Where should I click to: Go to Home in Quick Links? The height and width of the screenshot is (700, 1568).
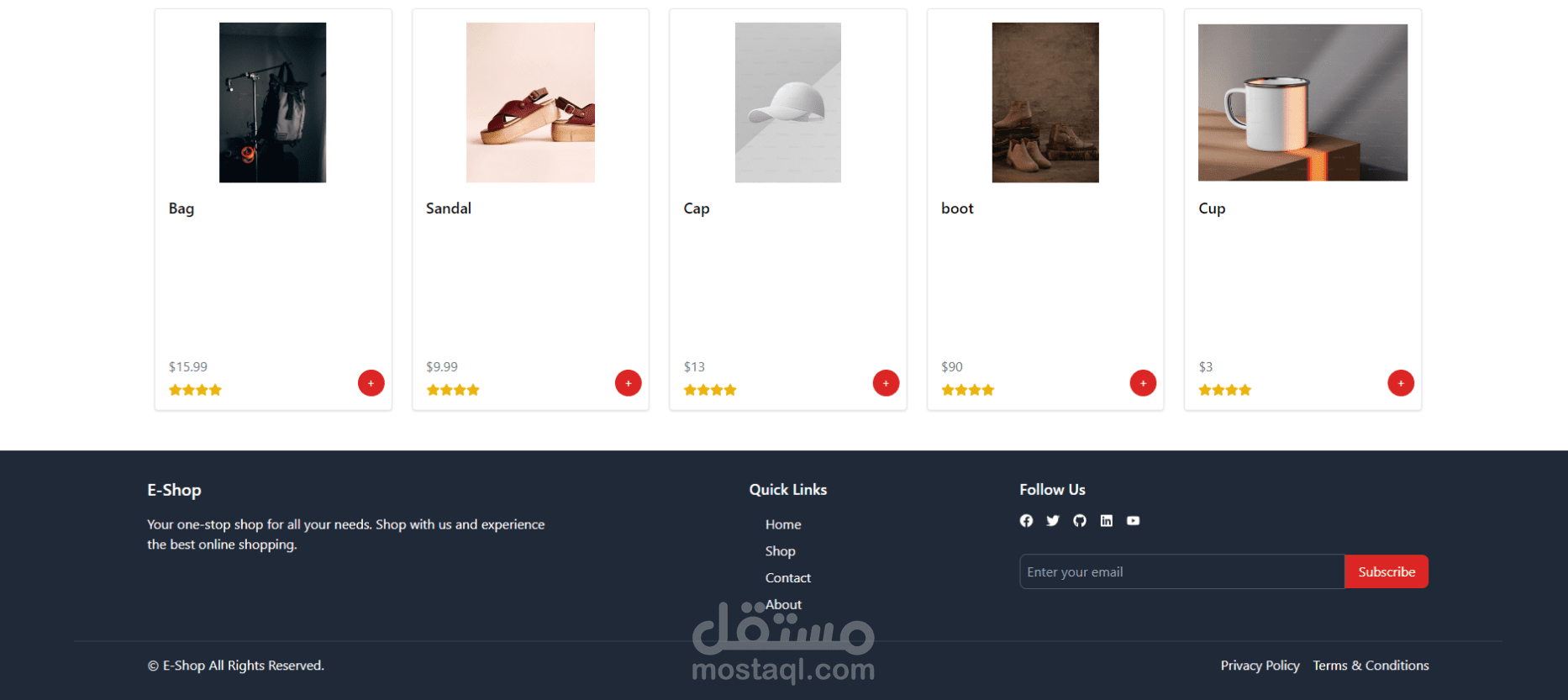783,524
